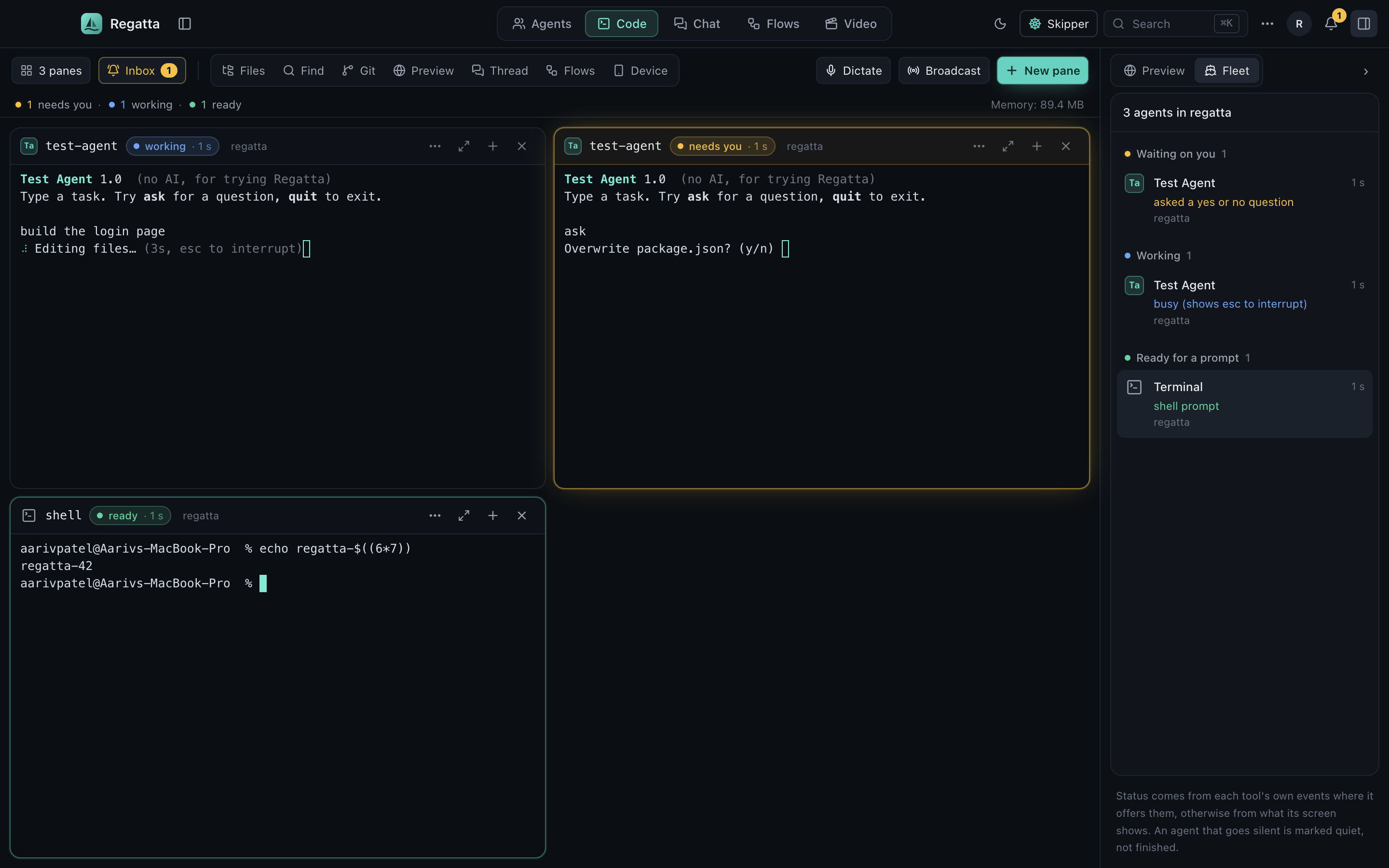Select the Code tab
The image size is (1389, 868).
[x=622, y=24]
